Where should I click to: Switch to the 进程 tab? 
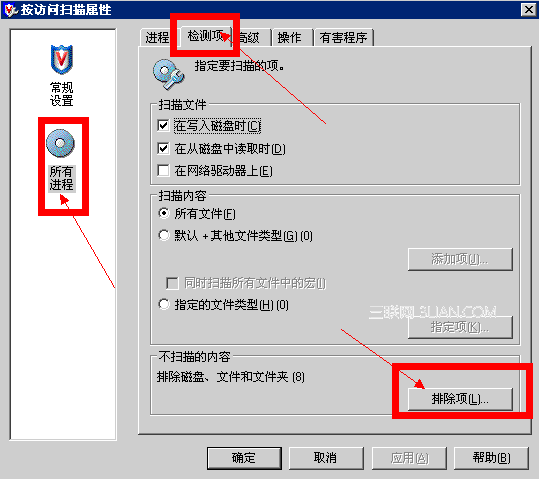coord(157,37)
